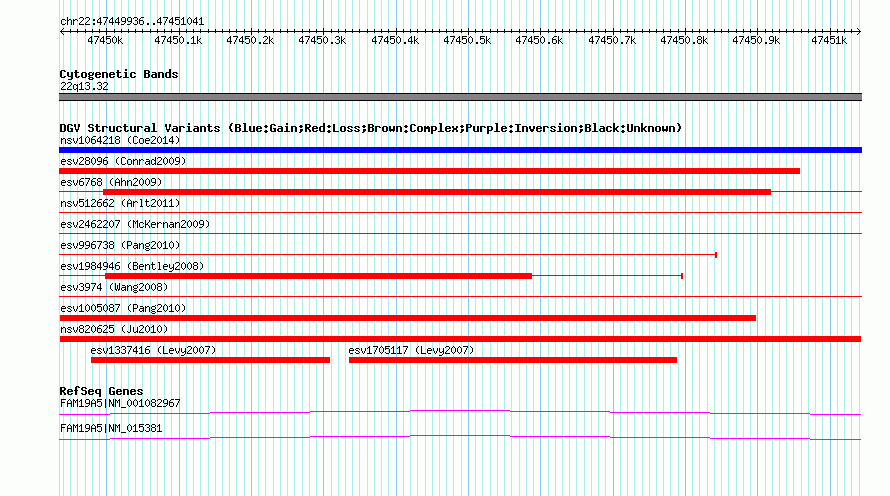
Task: Select the 47450.9k ruler tick label
Action: tap(755, 40)
